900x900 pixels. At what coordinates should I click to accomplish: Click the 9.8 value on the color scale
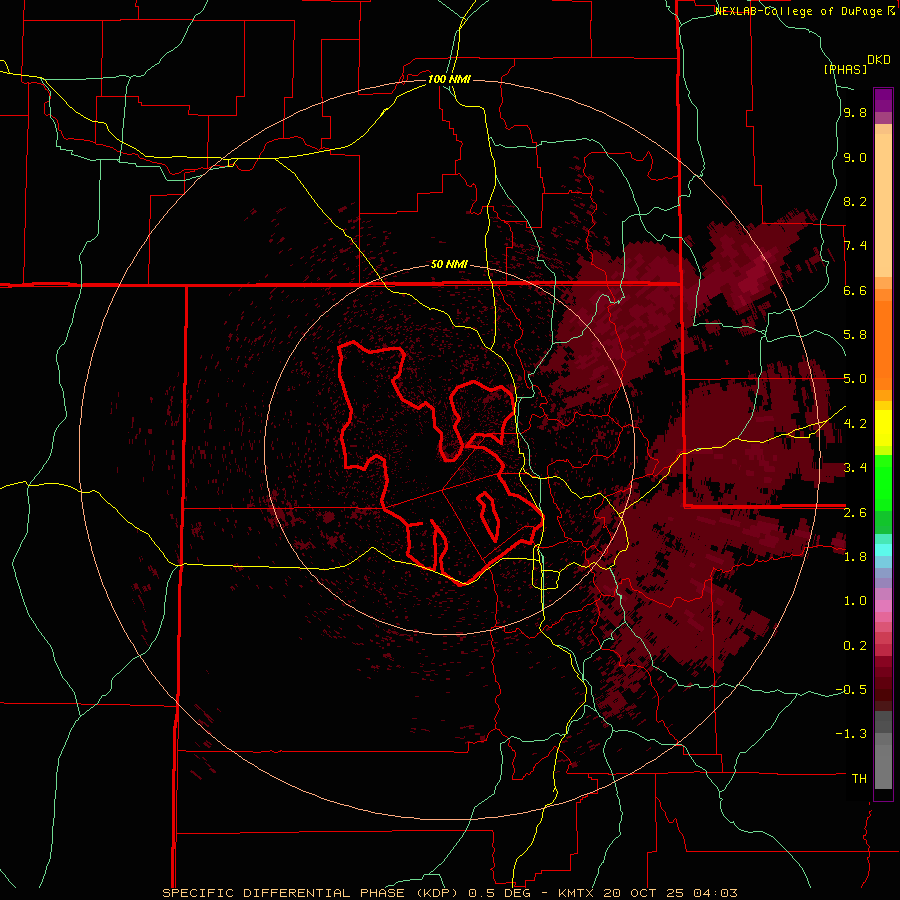[x=855, y=113]
